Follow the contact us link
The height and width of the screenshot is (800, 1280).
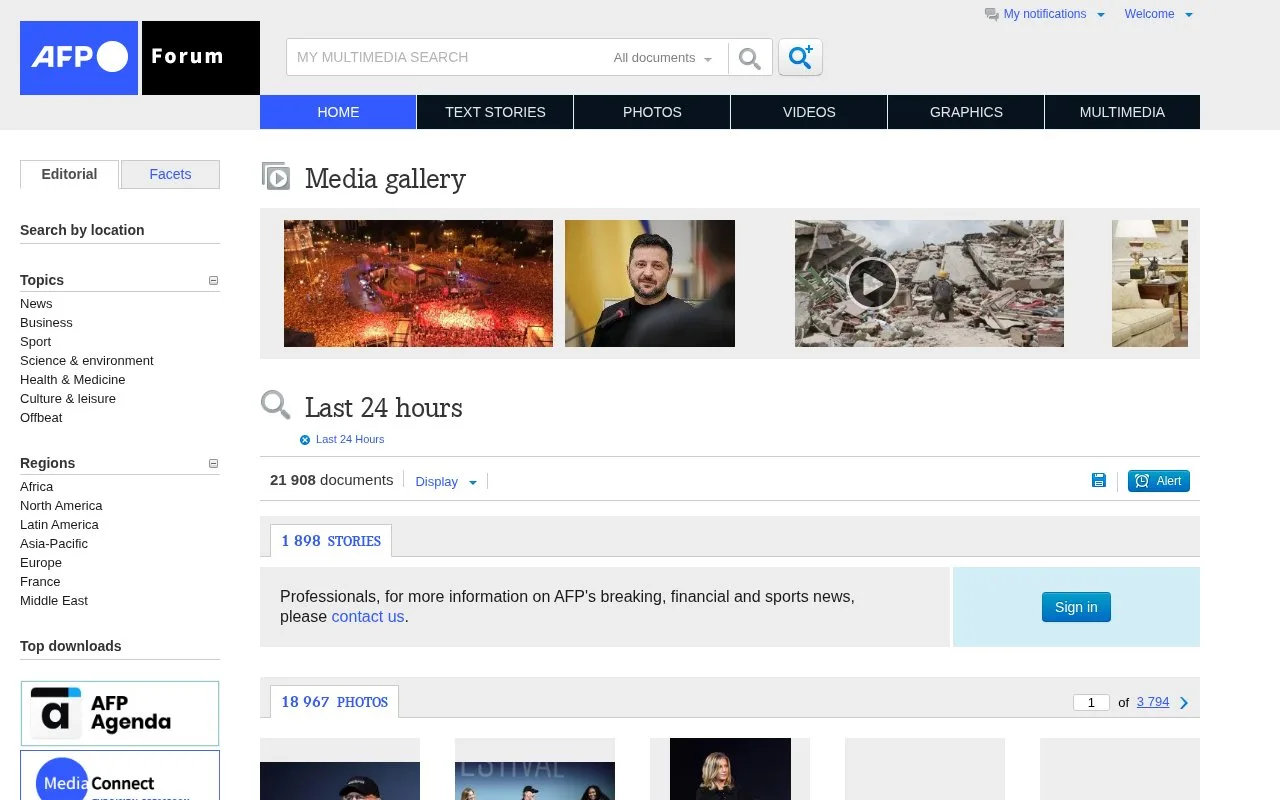click(x=368, y=617)
